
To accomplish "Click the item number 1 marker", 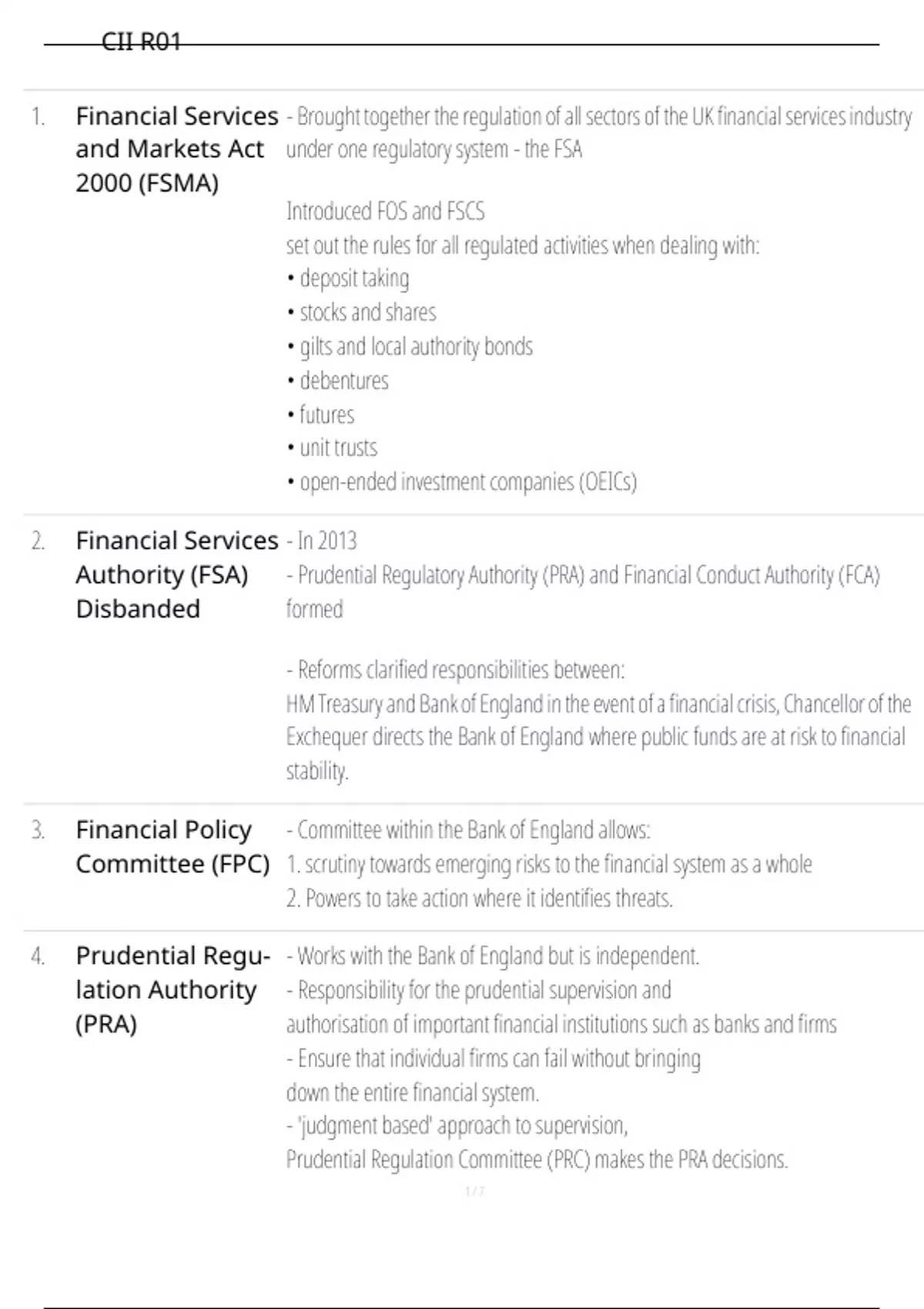I will [x=38, y=117].
